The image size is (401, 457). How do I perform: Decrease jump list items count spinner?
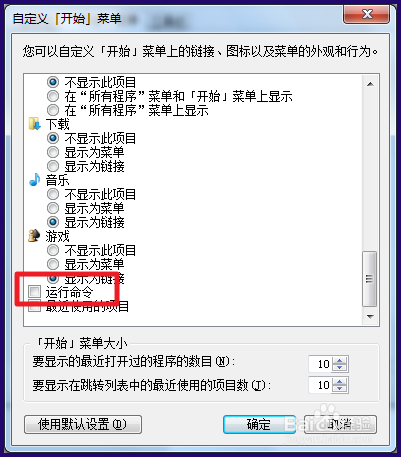(x=340, y=388)
